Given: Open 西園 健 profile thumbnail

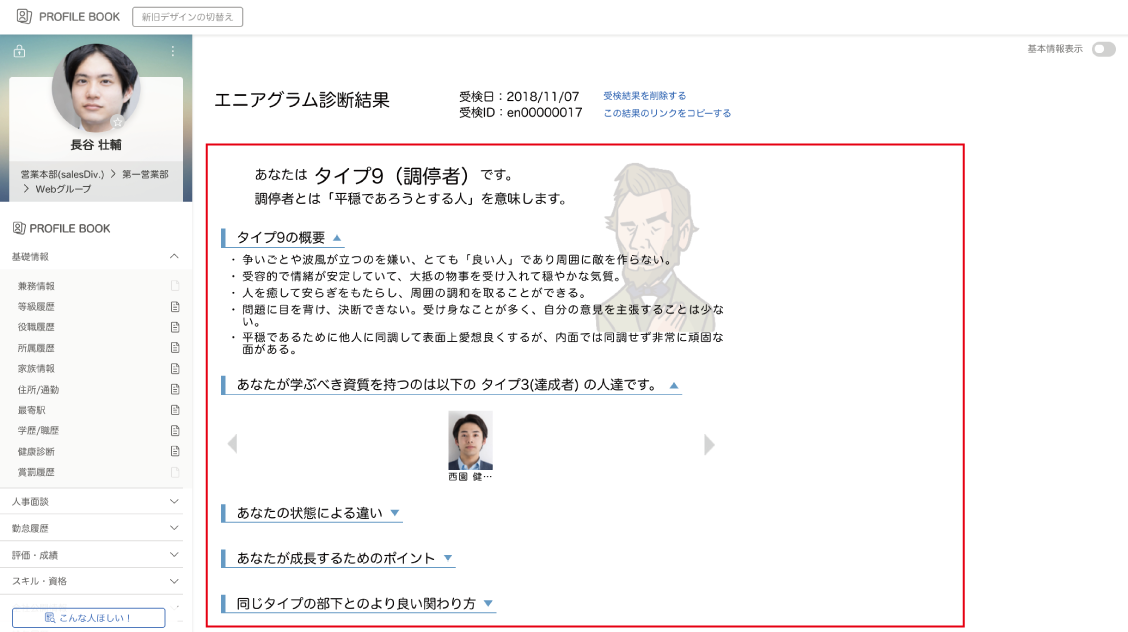Looking at the screenshot, I should click(x=470, y=441).
